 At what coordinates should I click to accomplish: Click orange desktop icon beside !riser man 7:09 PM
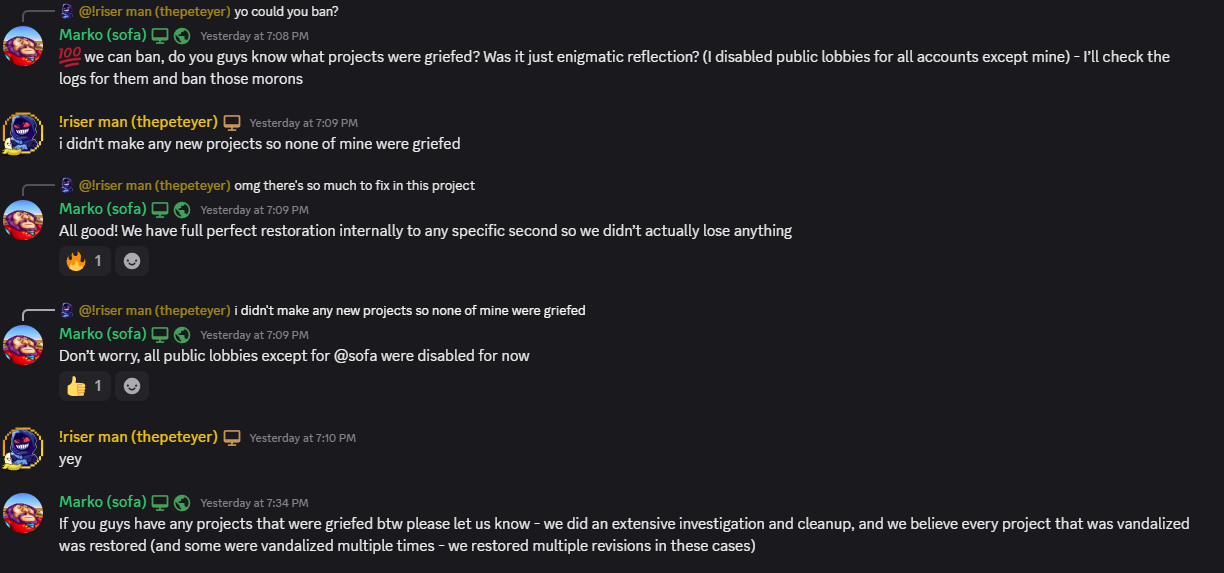click(232, 122)
